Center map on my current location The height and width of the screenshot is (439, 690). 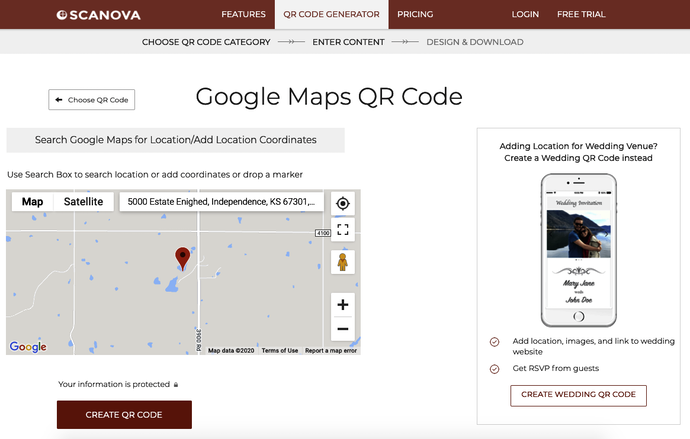[x=343, y=203]
